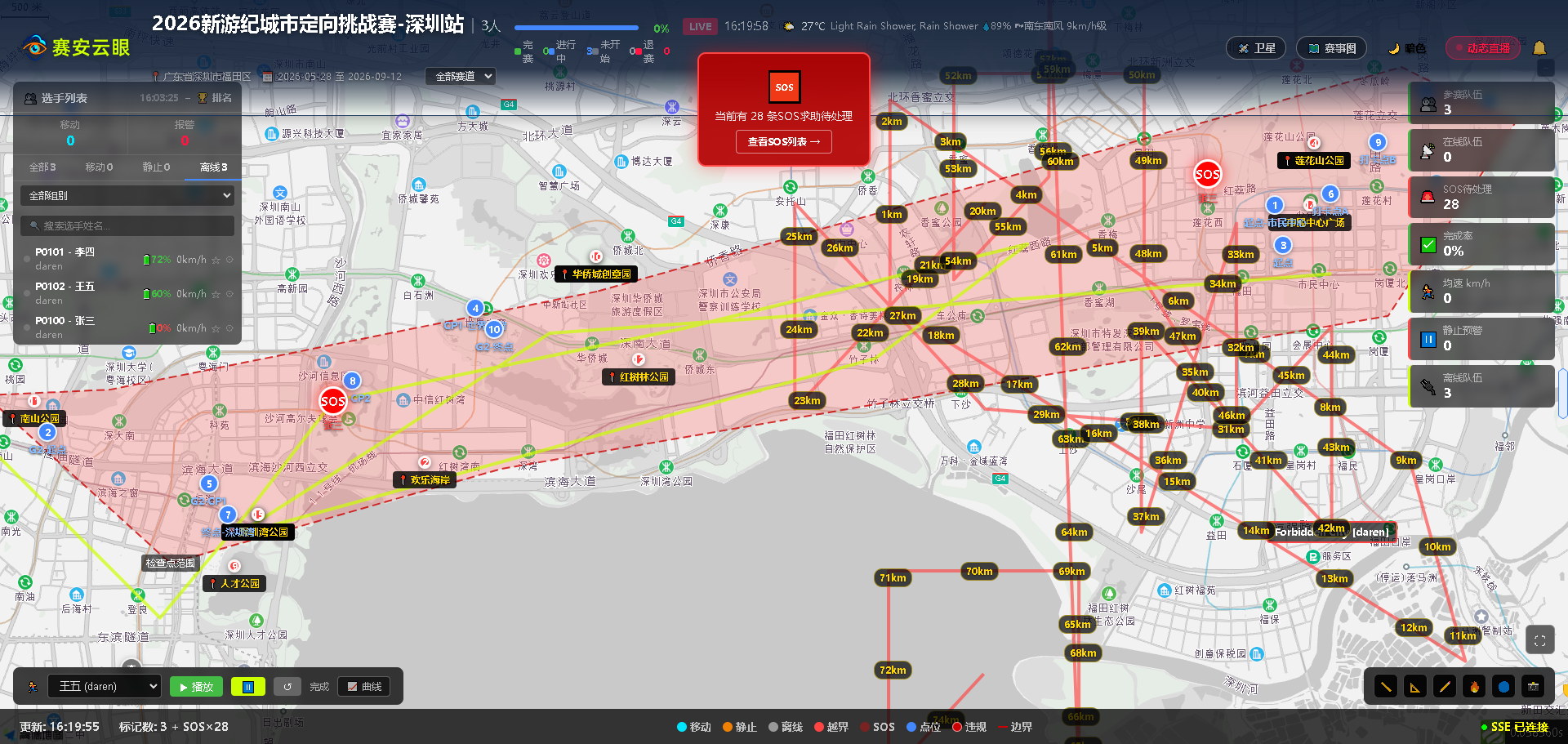Locate player P0100 张三 on map

click(x=229, y=328)
